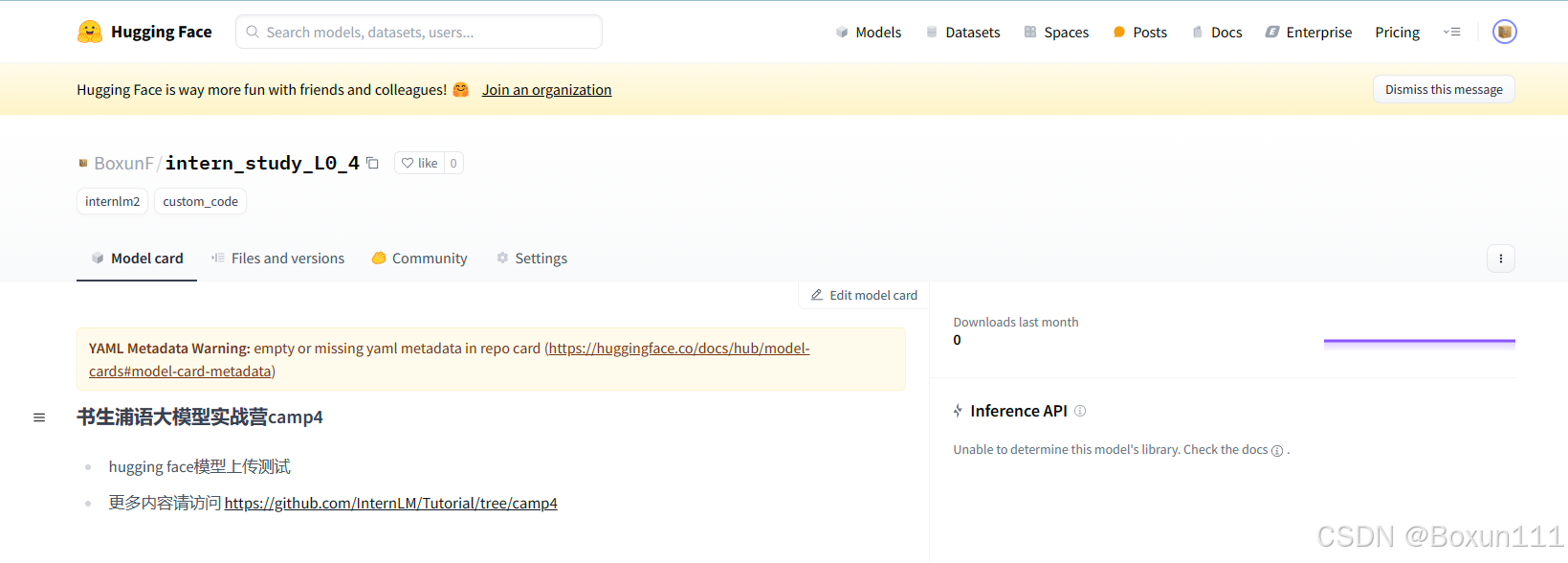Expand the more navigation menu icon
1568x563 pixels.
[x=1451, y=32]
